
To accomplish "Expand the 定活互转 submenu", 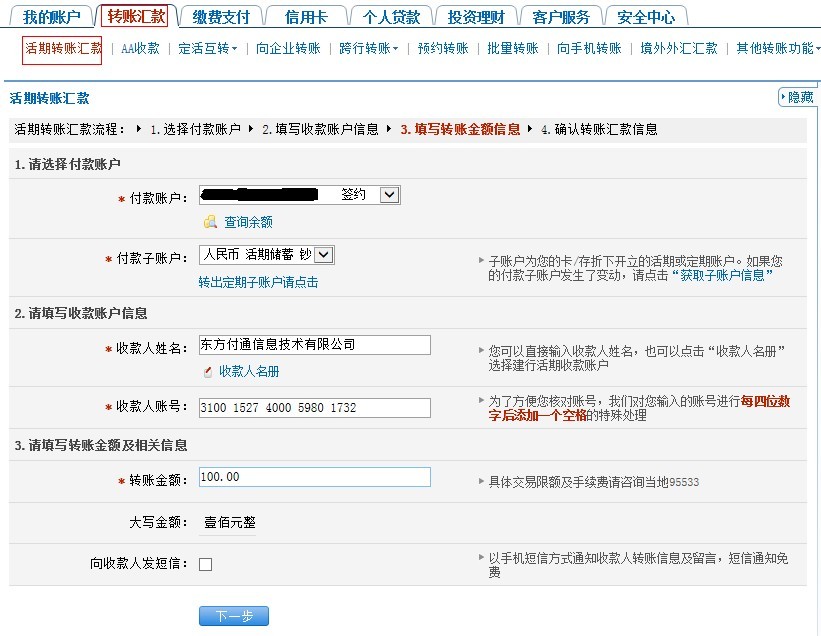I will click(208, 48).
